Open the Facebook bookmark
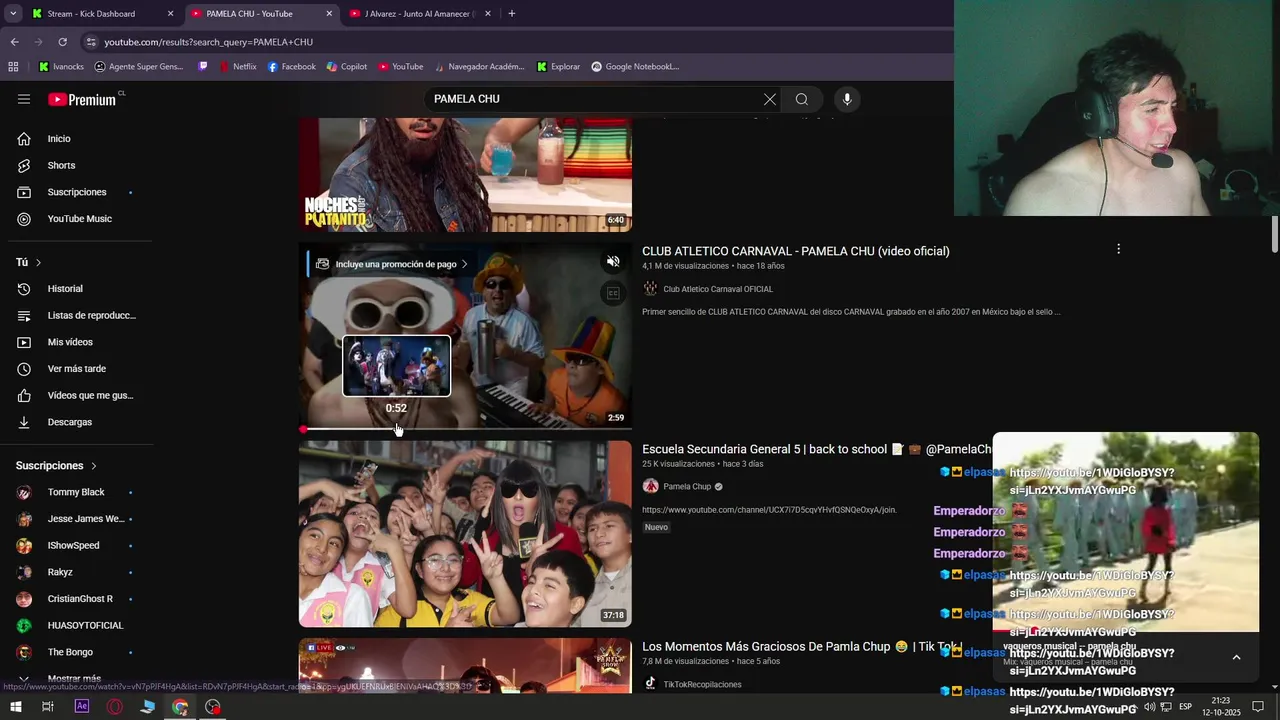This screenshot has width=1280, height=720. coord(291,67)
